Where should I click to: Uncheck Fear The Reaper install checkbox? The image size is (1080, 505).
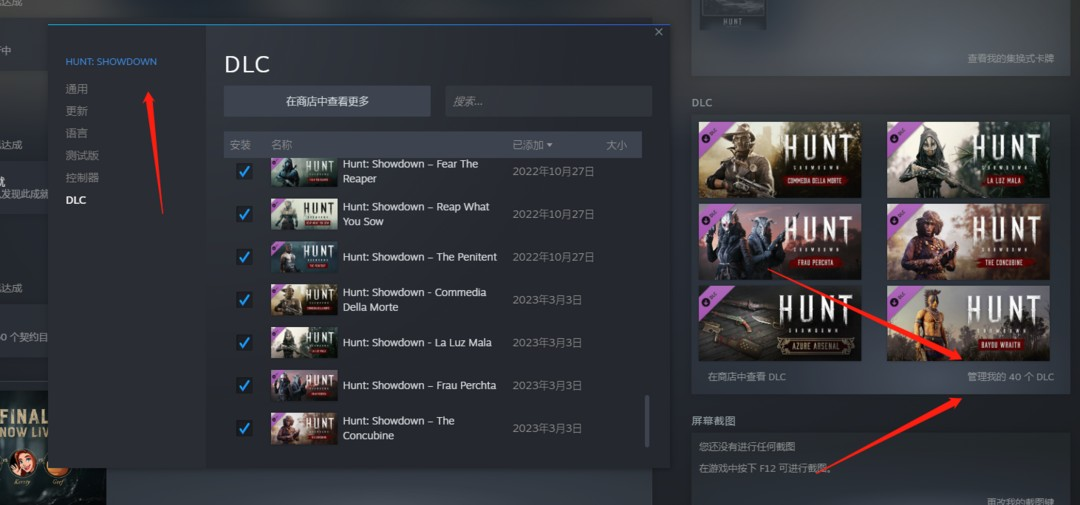244,171
